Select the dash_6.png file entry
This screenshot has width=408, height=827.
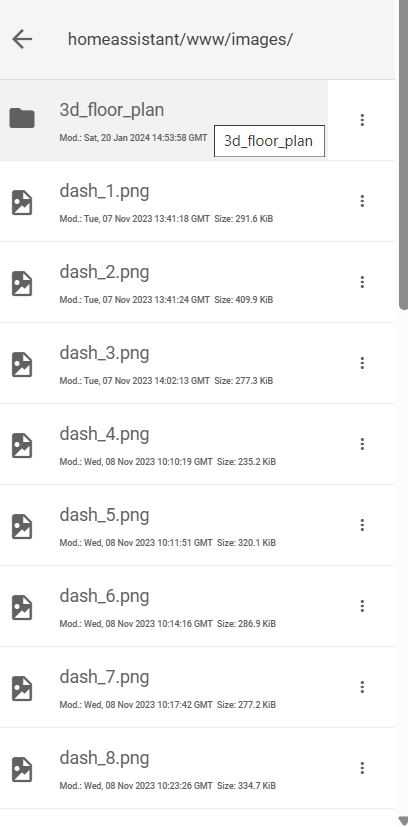(x=197, y=607)
